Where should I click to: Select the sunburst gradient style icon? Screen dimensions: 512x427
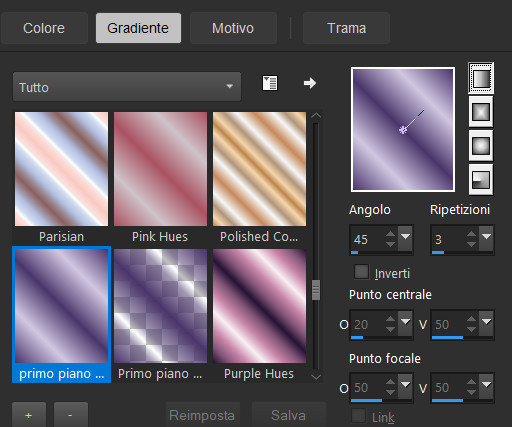[x=481, y=146]
